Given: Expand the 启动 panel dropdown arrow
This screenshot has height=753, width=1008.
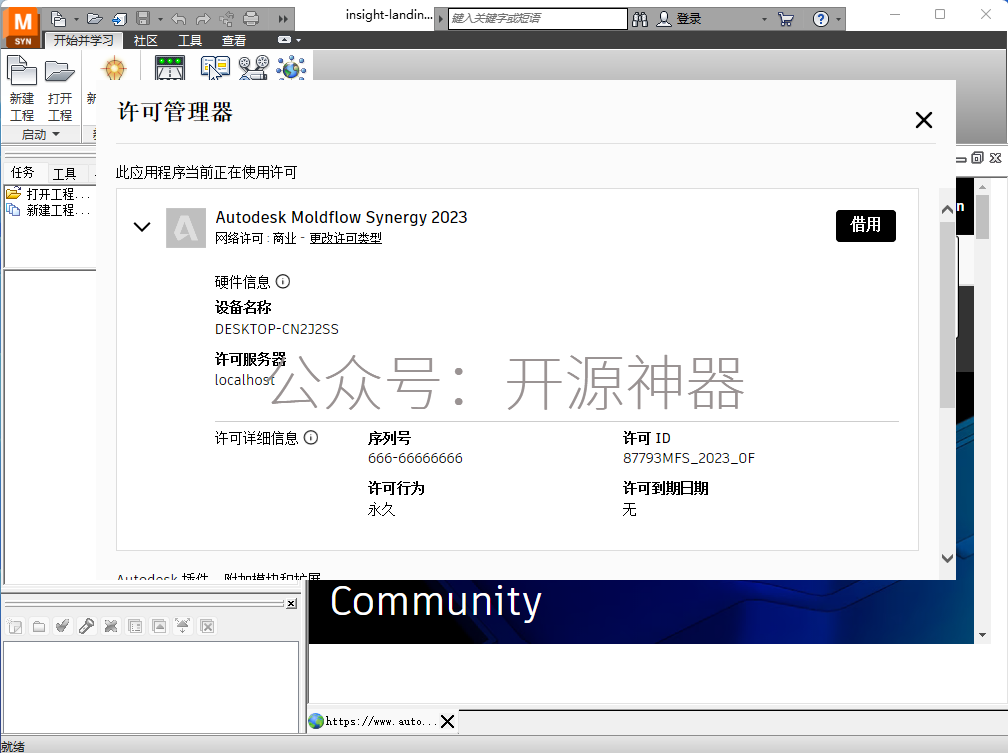Looking at the screenshot, I should tap(56, 134).
